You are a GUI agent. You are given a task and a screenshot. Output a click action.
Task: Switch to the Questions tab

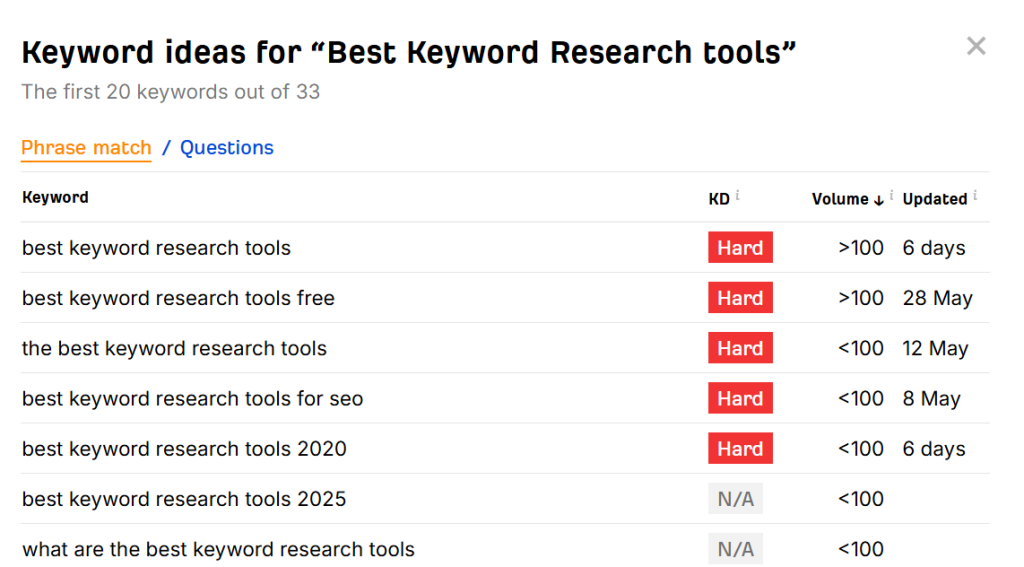(x=227, y=148)
